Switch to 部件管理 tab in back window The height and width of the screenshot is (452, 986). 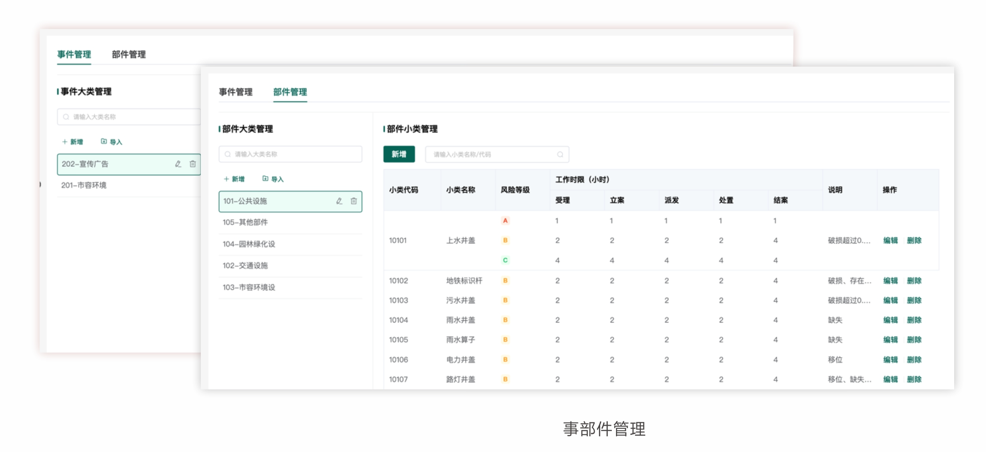coord(129,55)
